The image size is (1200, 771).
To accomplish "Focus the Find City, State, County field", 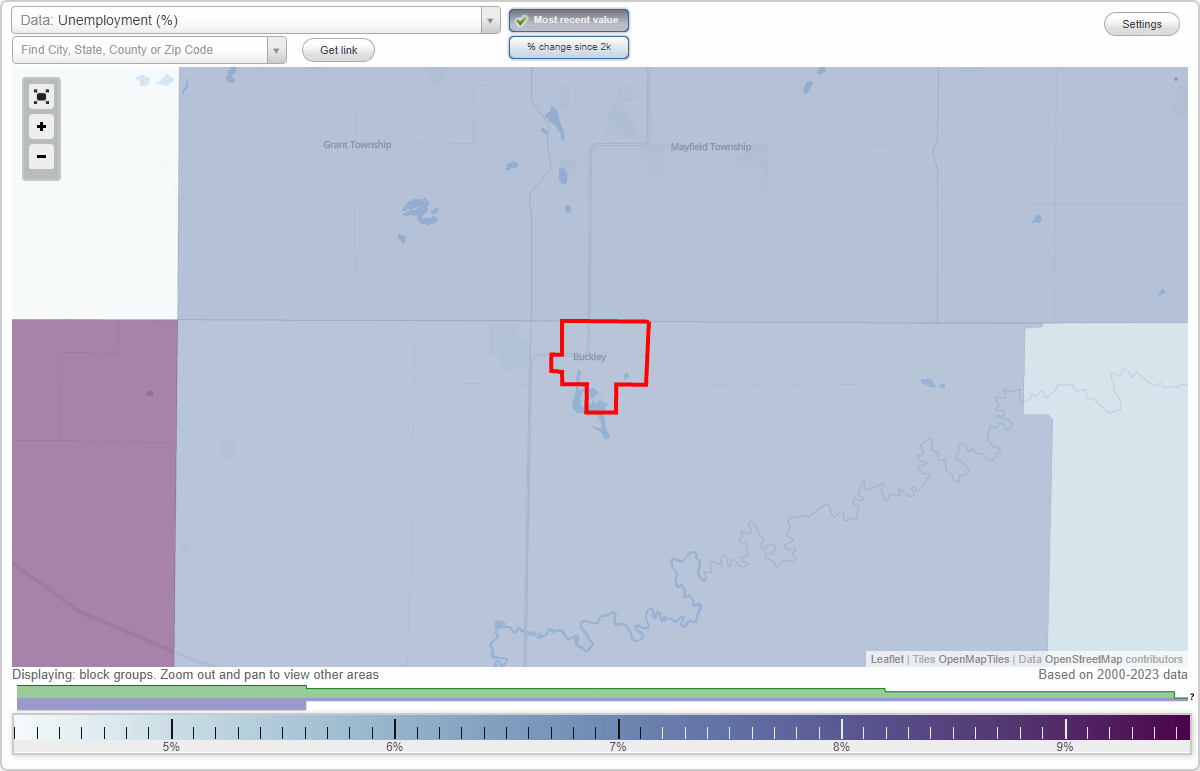I will [140, 50].
